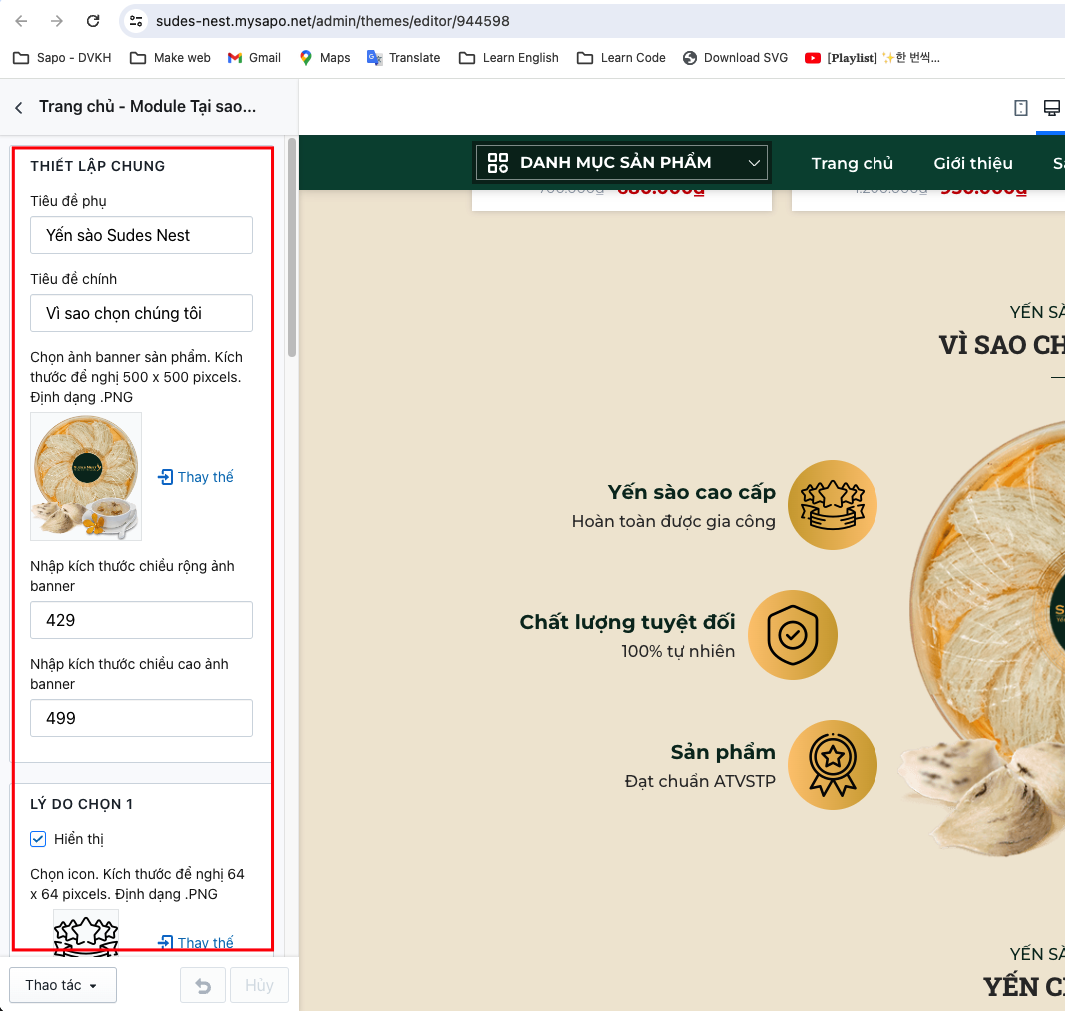Click the Yến sào cao cấp stars icon
Image resolution: width=1065 pixels, height=1011 pixels.
click(833, 505)
